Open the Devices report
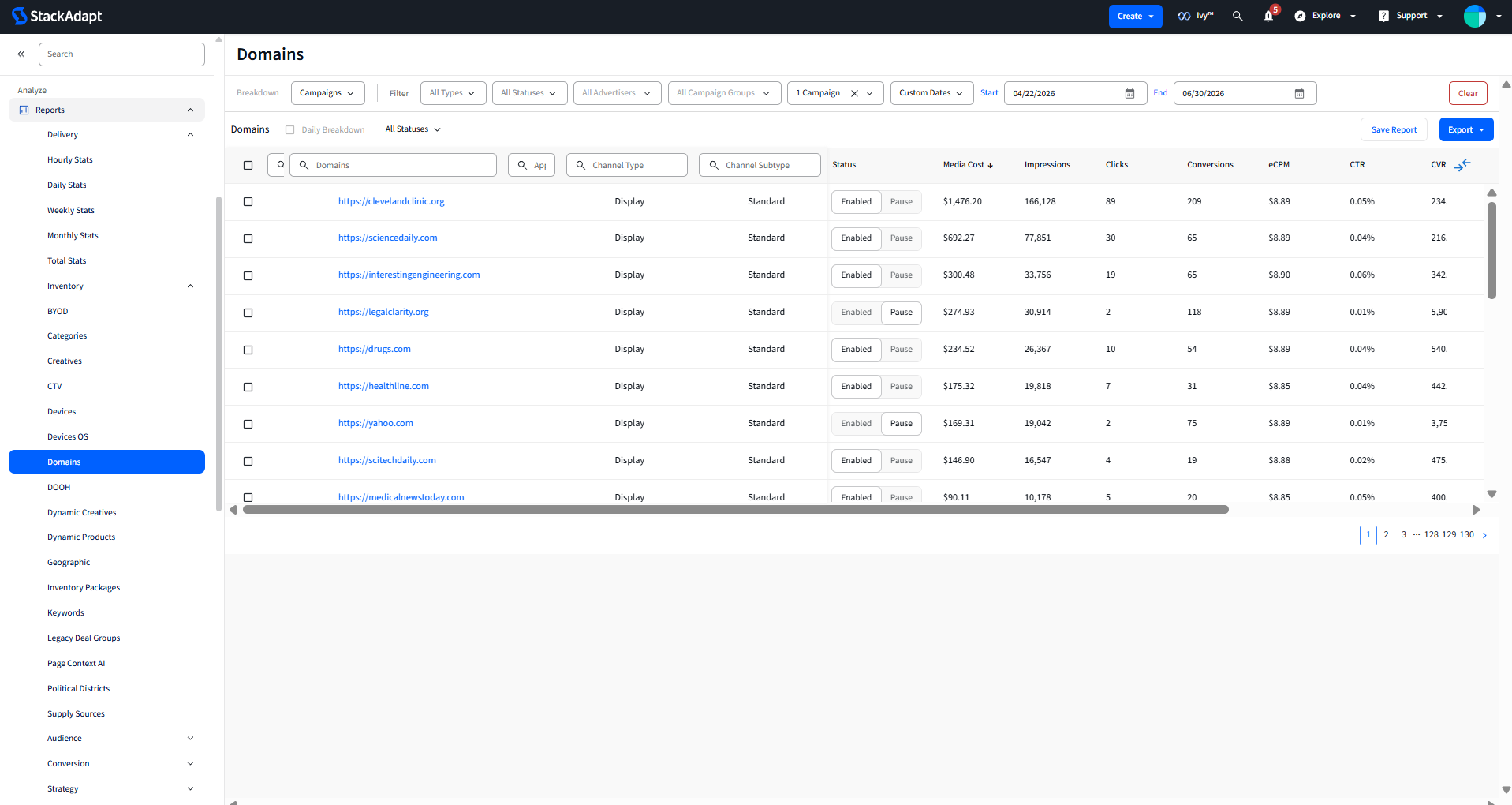The height and width of the screenshot is (805, 1512). click(x=62, y=412)
